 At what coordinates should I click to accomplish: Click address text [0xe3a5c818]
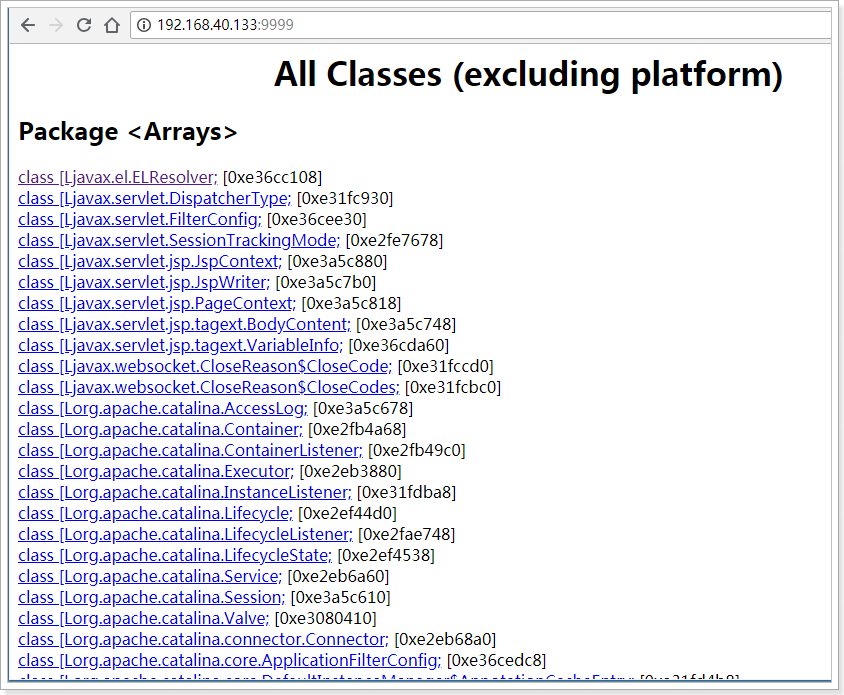pos(351,303)
